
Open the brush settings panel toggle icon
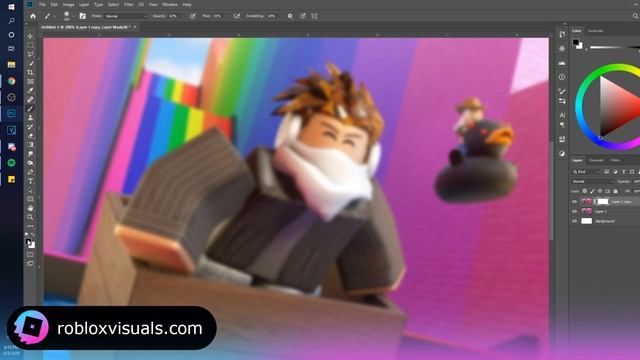coord(82,16)
